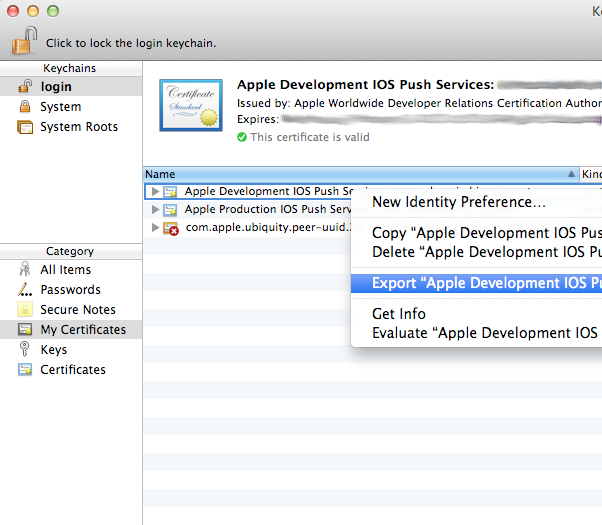The height and width of the screenshot is (525, 602).
Task: Click Apple Production IOS Push certificate row icon
Action: coord(170,210)
